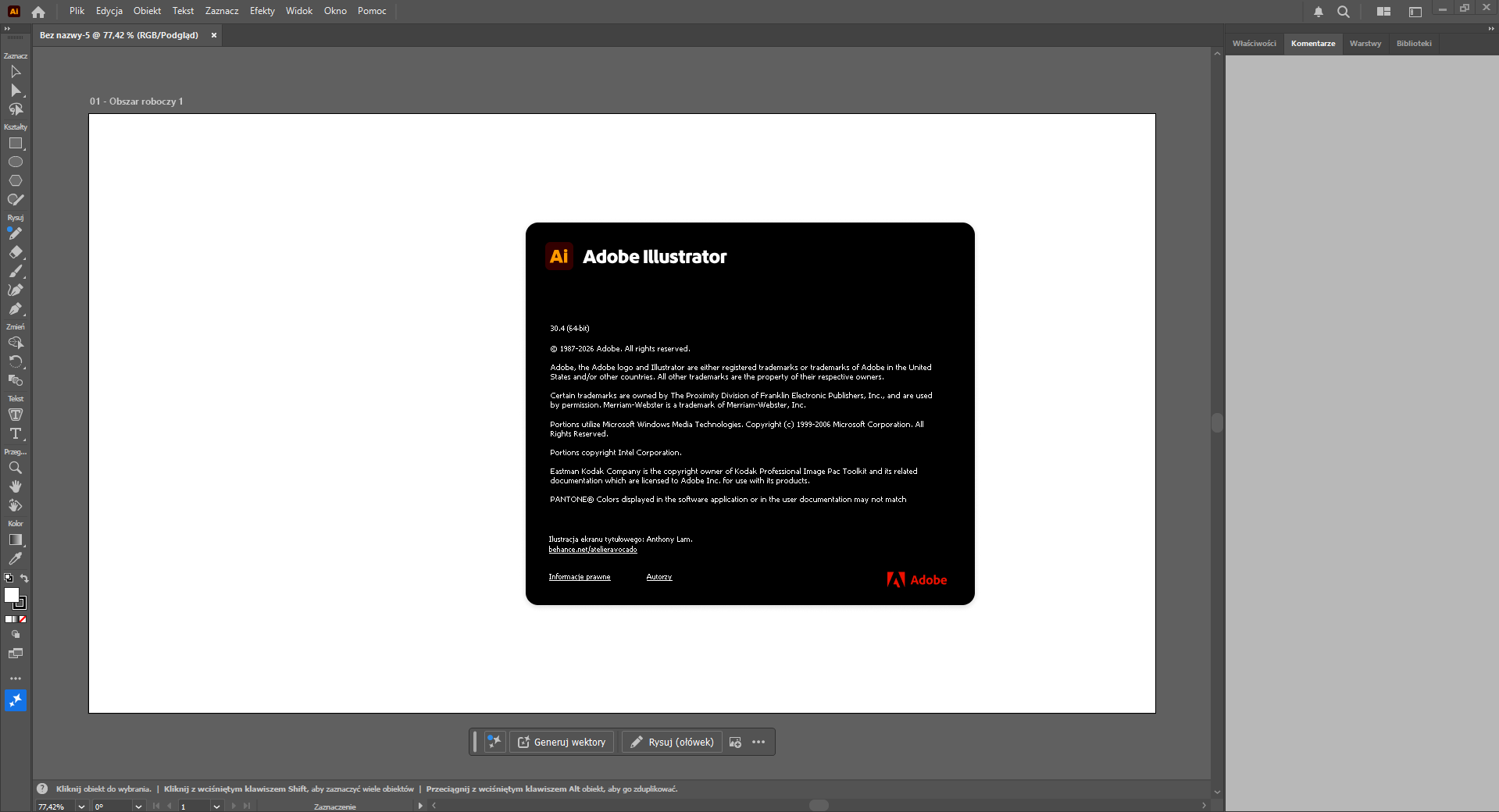This screenshot has height=812, width=1499.
Task: Show more tools via toolbar three dots
Action: click(16, 678)
